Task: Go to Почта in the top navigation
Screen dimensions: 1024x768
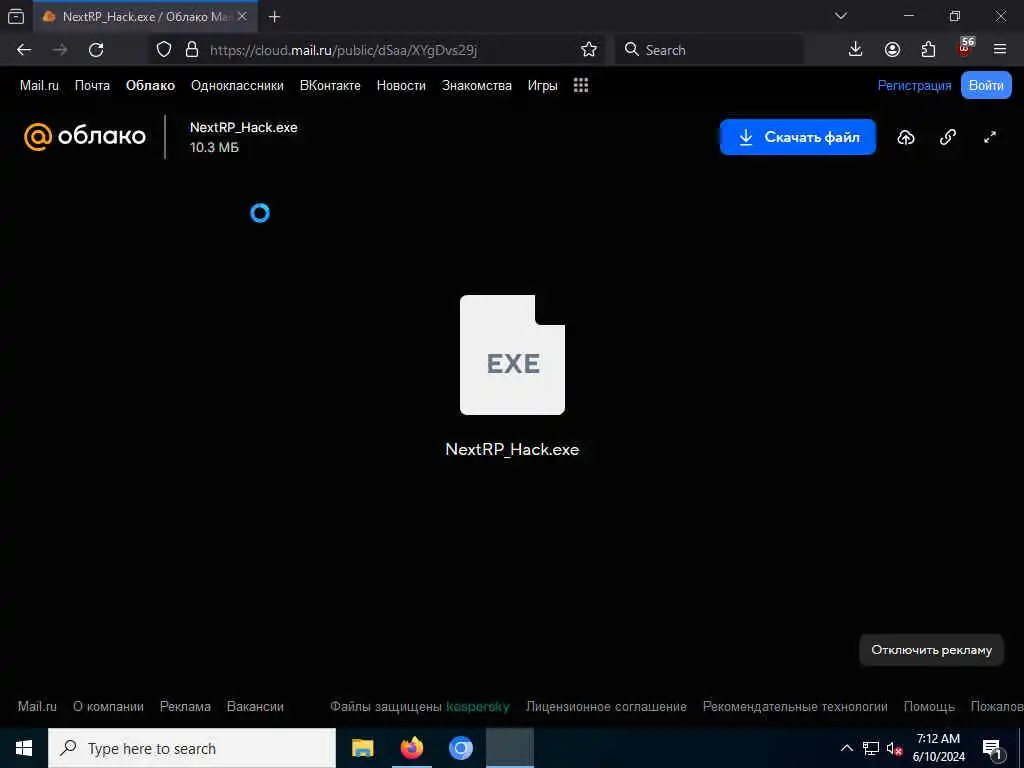Action: coord(92,86)
